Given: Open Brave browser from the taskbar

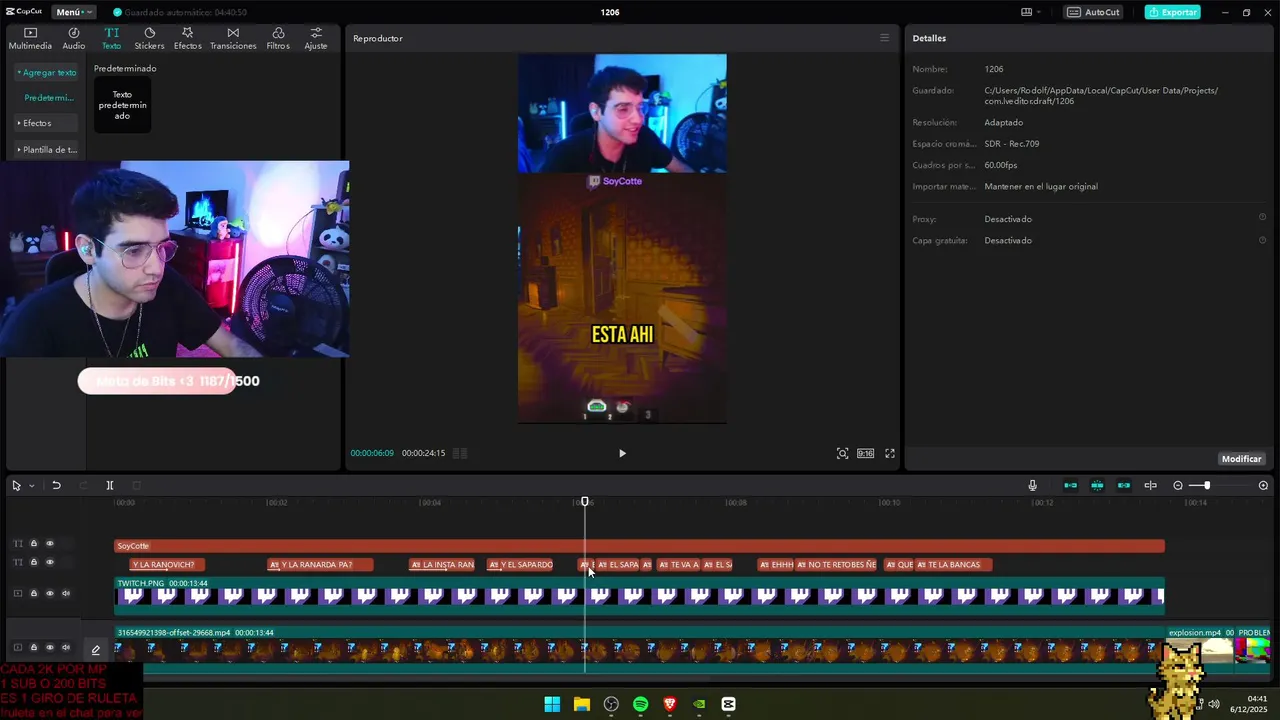Looking at the screenshot, I should (670, 704).
